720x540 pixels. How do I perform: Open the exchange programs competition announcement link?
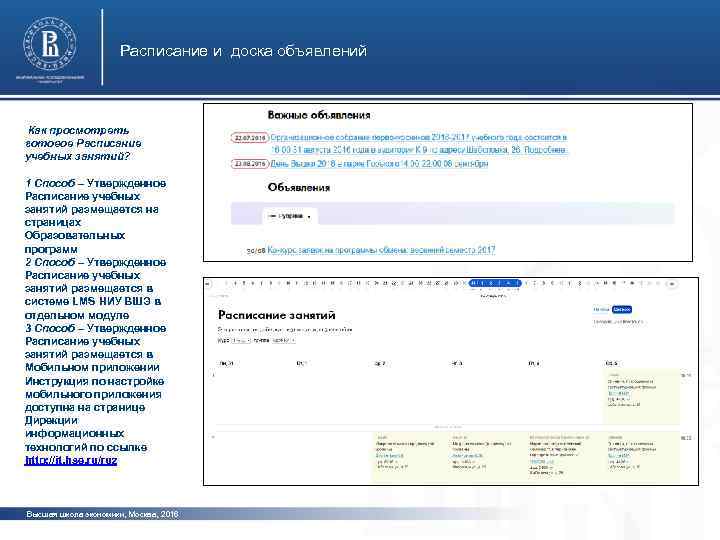click(381, 250)
